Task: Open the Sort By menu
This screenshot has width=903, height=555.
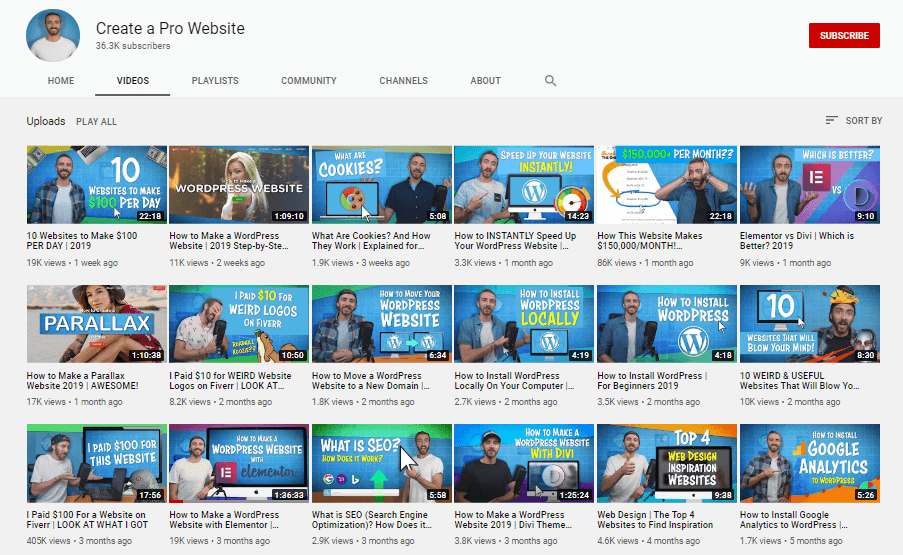Action: click(x=853, y=121)
